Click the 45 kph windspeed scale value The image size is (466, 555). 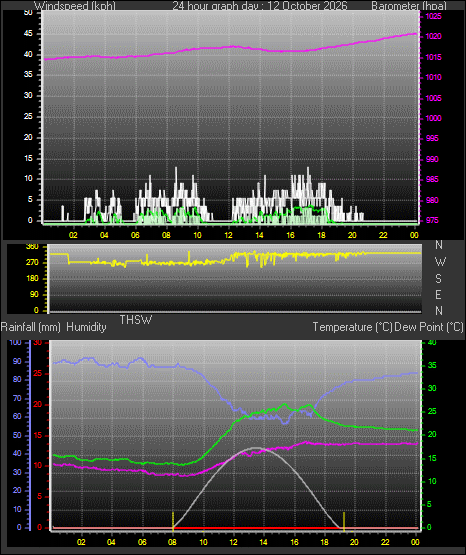(28, 34)
